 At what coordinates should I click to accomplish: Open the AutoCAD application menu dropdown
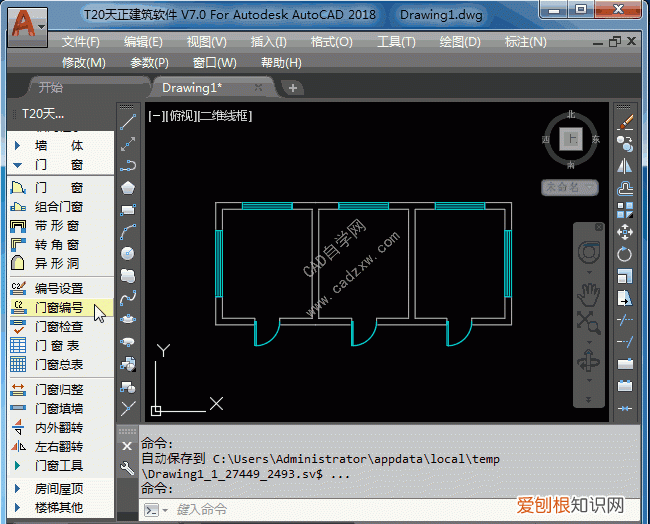click(x=28, y=27)
